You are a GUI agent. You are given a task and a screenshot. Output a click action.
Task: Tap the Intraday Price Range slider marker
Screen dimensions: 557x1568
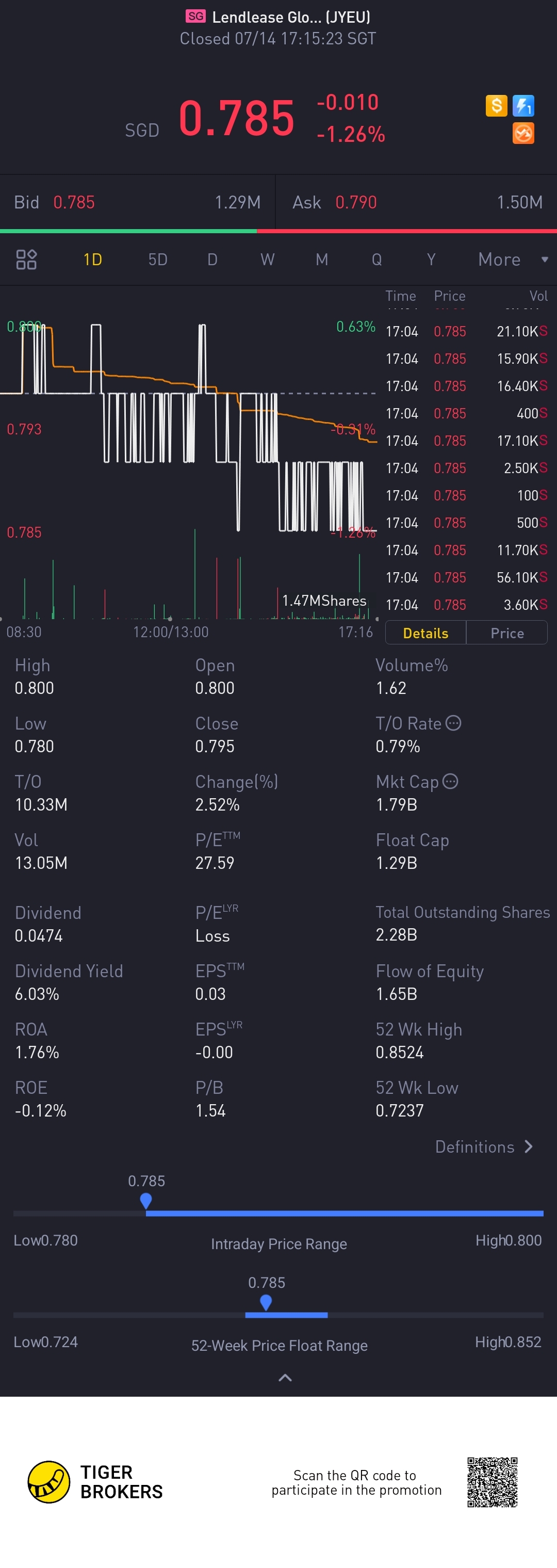tap(146, 1201)
